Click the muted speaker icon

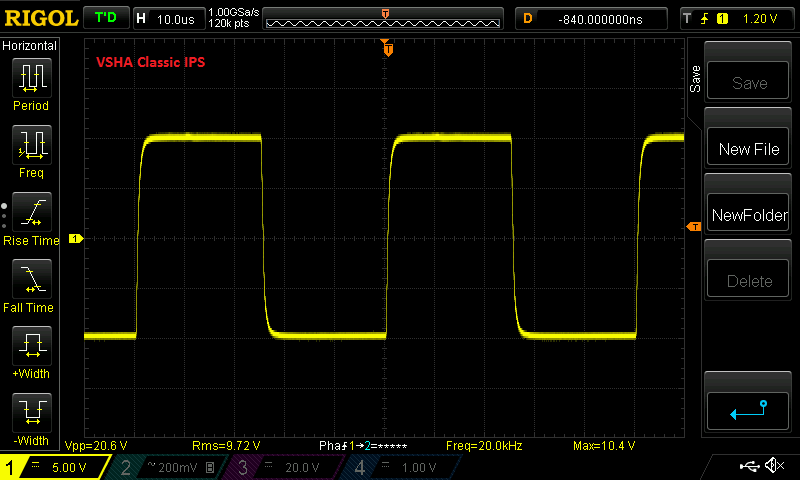(x=774, y=465)
